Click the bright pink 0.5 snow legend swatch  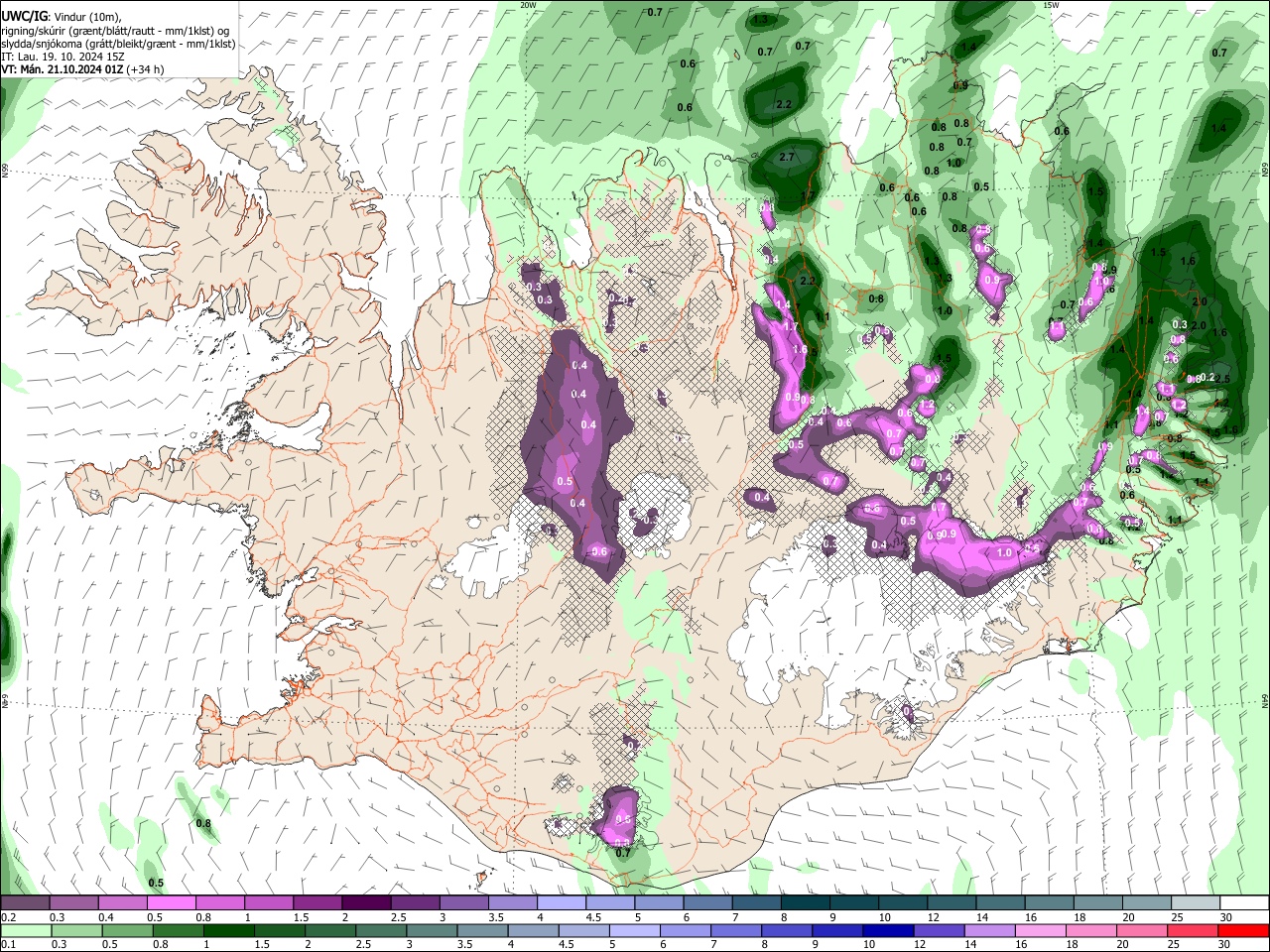pos(171,903)
